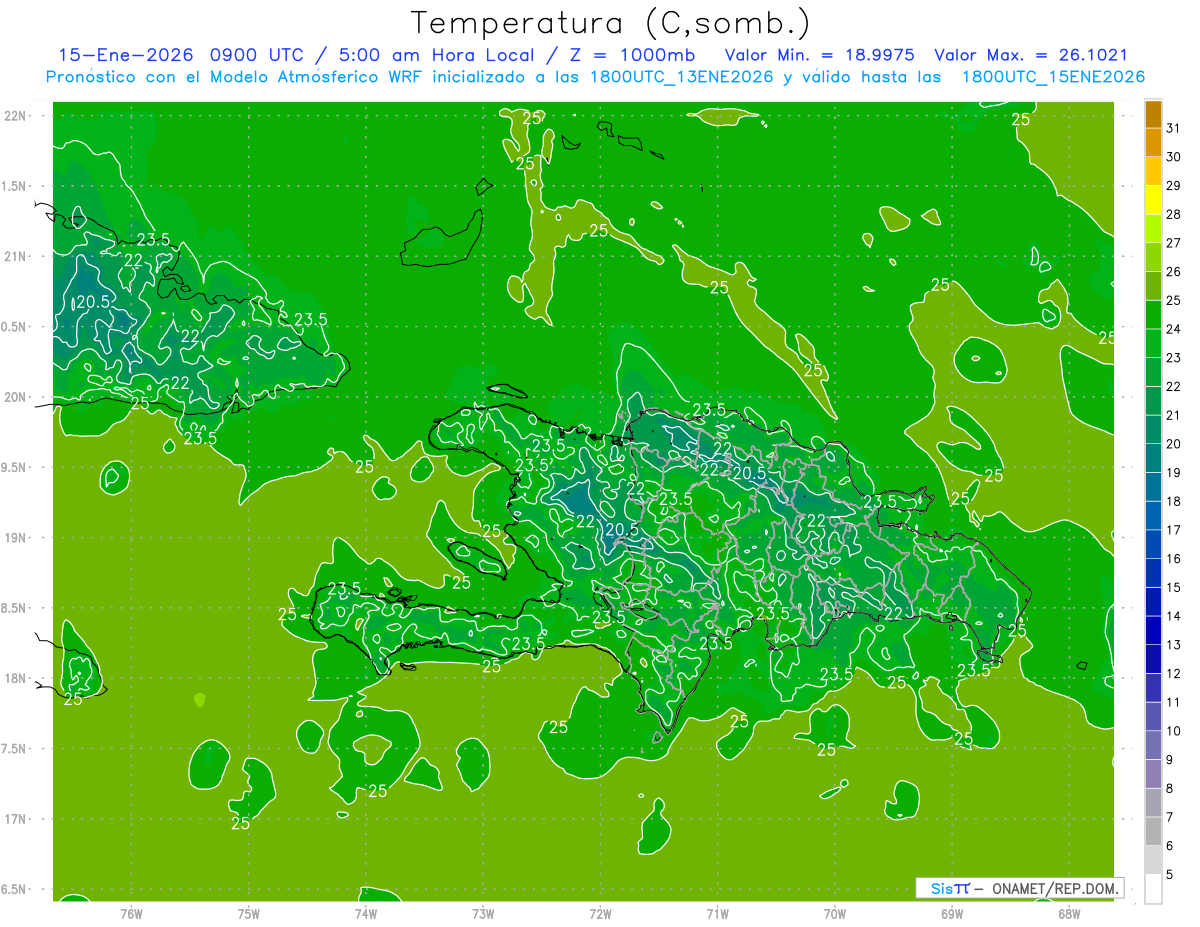Screen dimensions: 1200x927
Task: Click the '22N' latitude axis label
Action: click(x=16, y=116)
